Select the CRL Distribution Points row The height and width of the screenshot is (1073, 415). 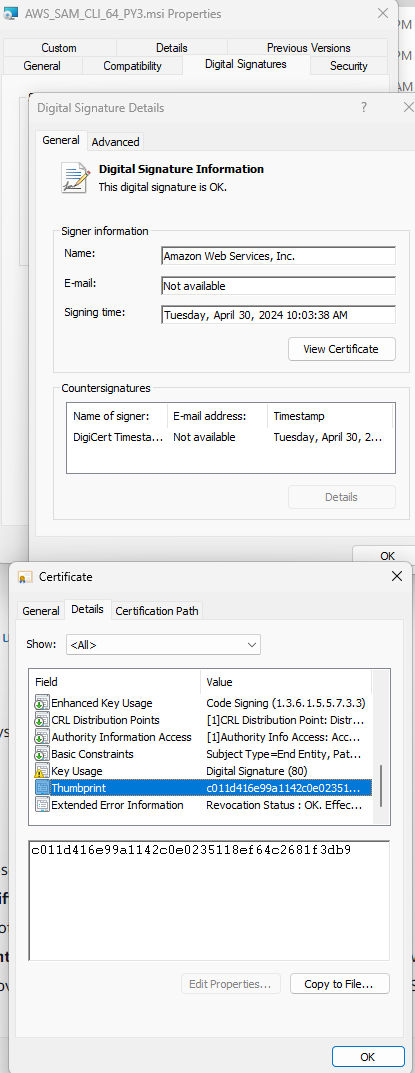point(202,720)
